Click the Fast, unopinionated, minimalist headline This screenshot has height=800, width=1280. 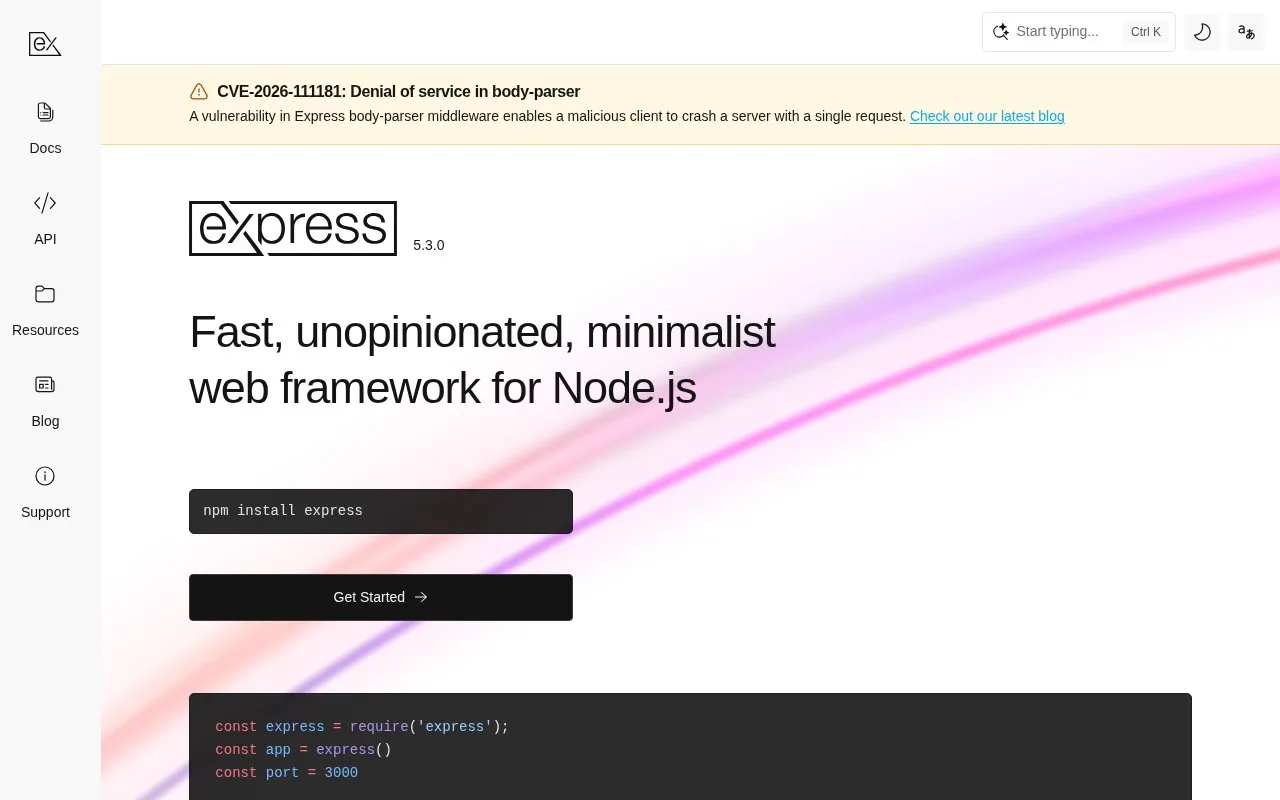[x=482, y=360]
